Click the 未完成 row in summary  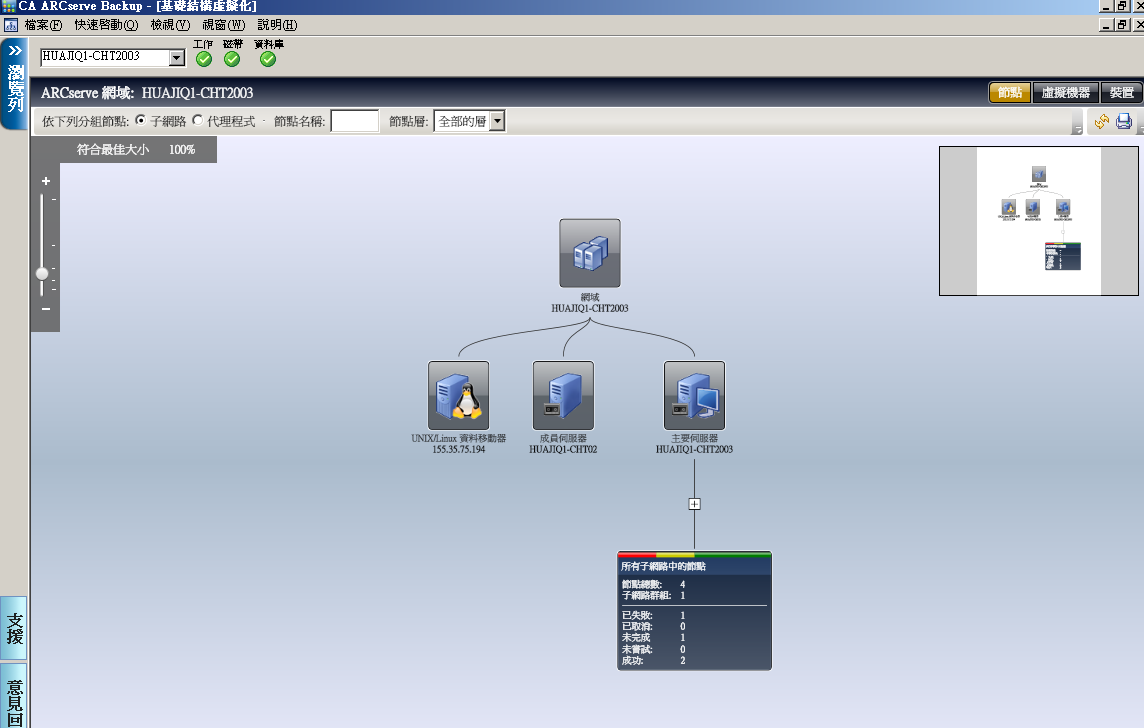[654, 638]
